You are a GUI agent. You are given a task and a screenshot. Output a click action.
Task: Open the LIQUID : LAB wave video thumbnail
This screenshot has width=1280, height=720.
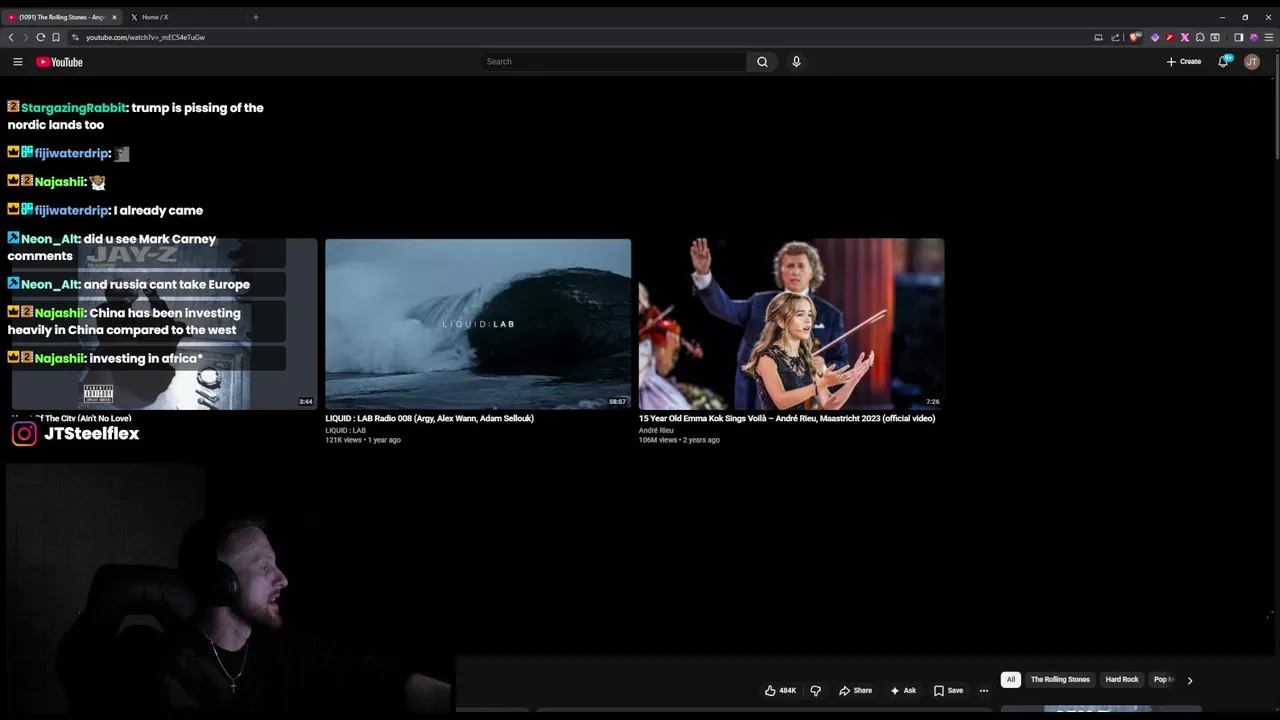(x=478, y=323)
